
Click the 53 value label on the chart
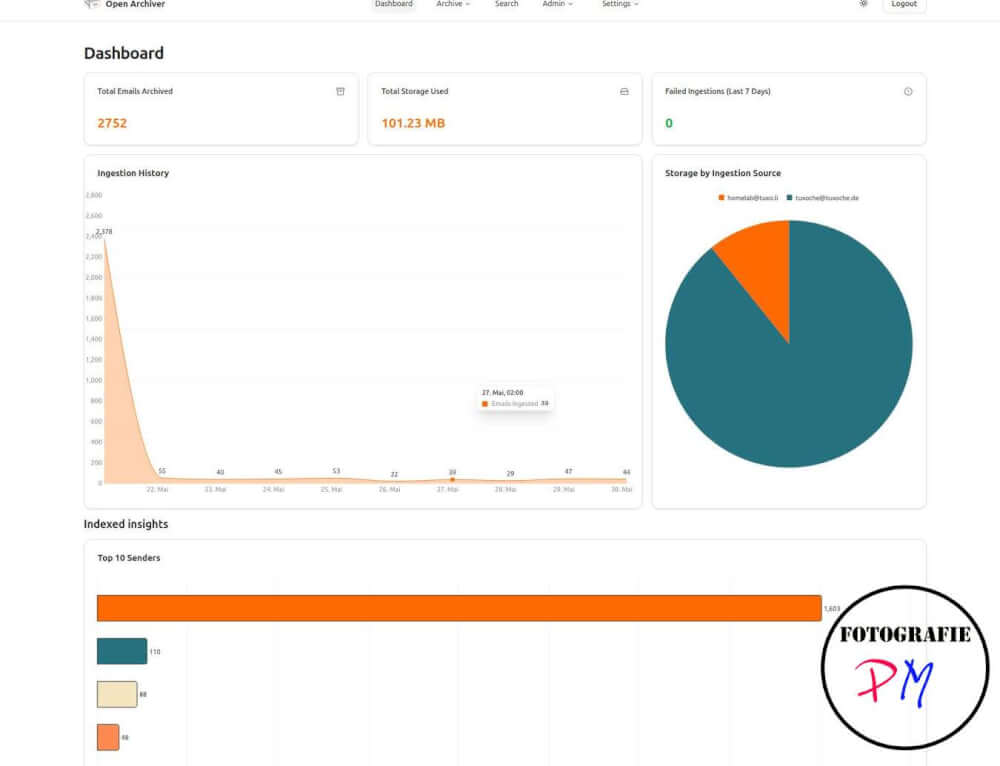pyautogui.click(x=336, y=471)
